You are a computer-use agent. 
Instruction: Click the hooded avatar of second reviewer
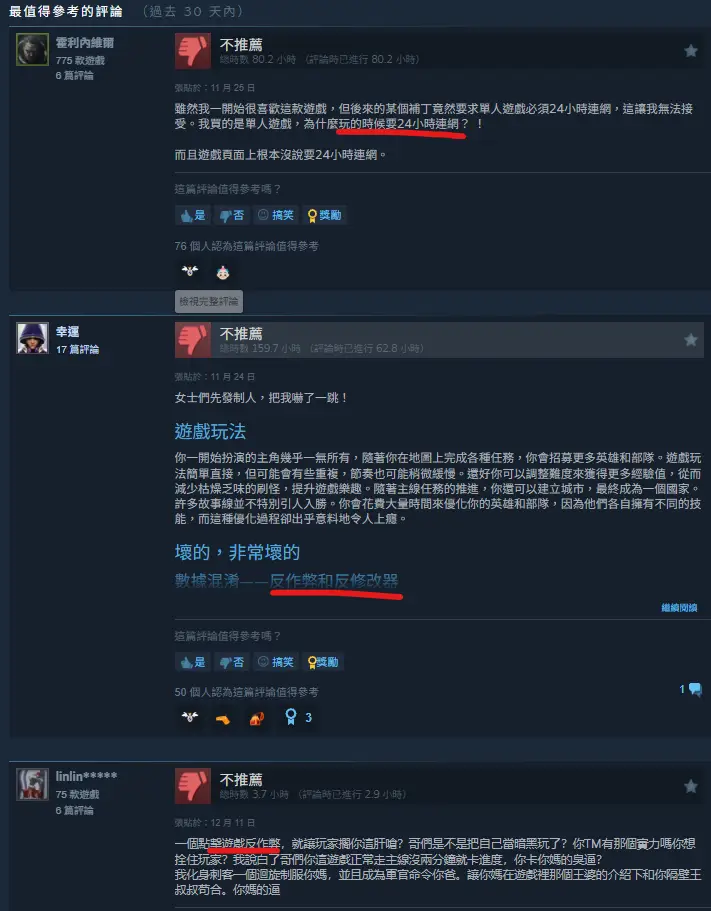(33, 338)
